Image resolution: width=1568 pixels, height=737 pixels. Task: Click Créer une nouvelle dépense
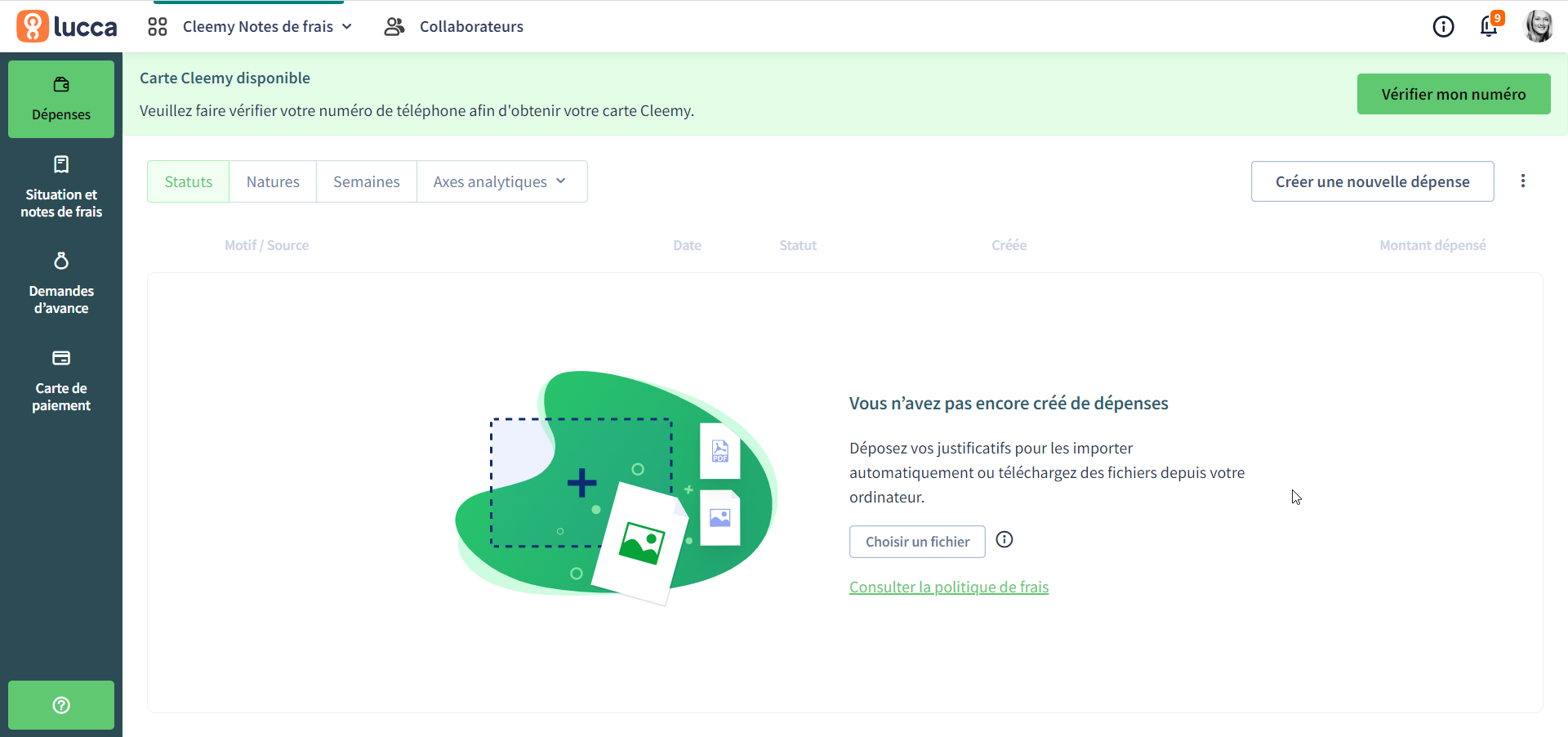(1373, 181)
